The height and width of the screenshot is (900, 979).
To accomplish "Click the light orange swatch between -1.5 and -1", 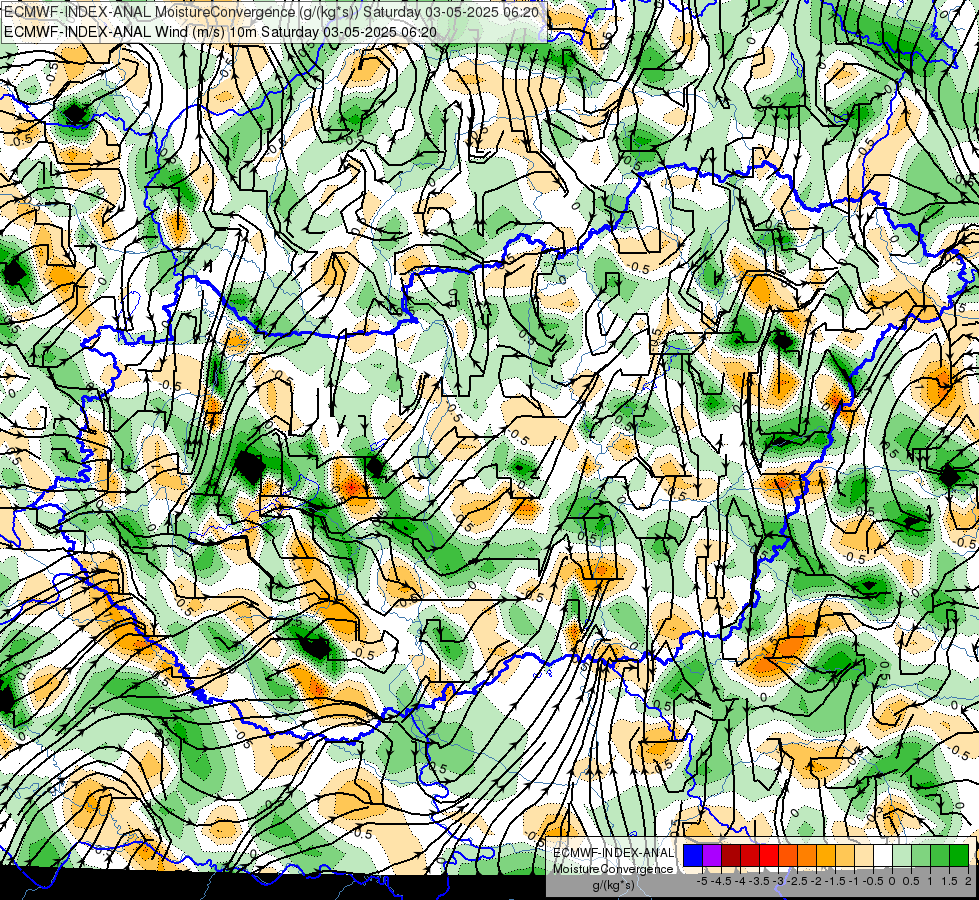I will 845,856.
